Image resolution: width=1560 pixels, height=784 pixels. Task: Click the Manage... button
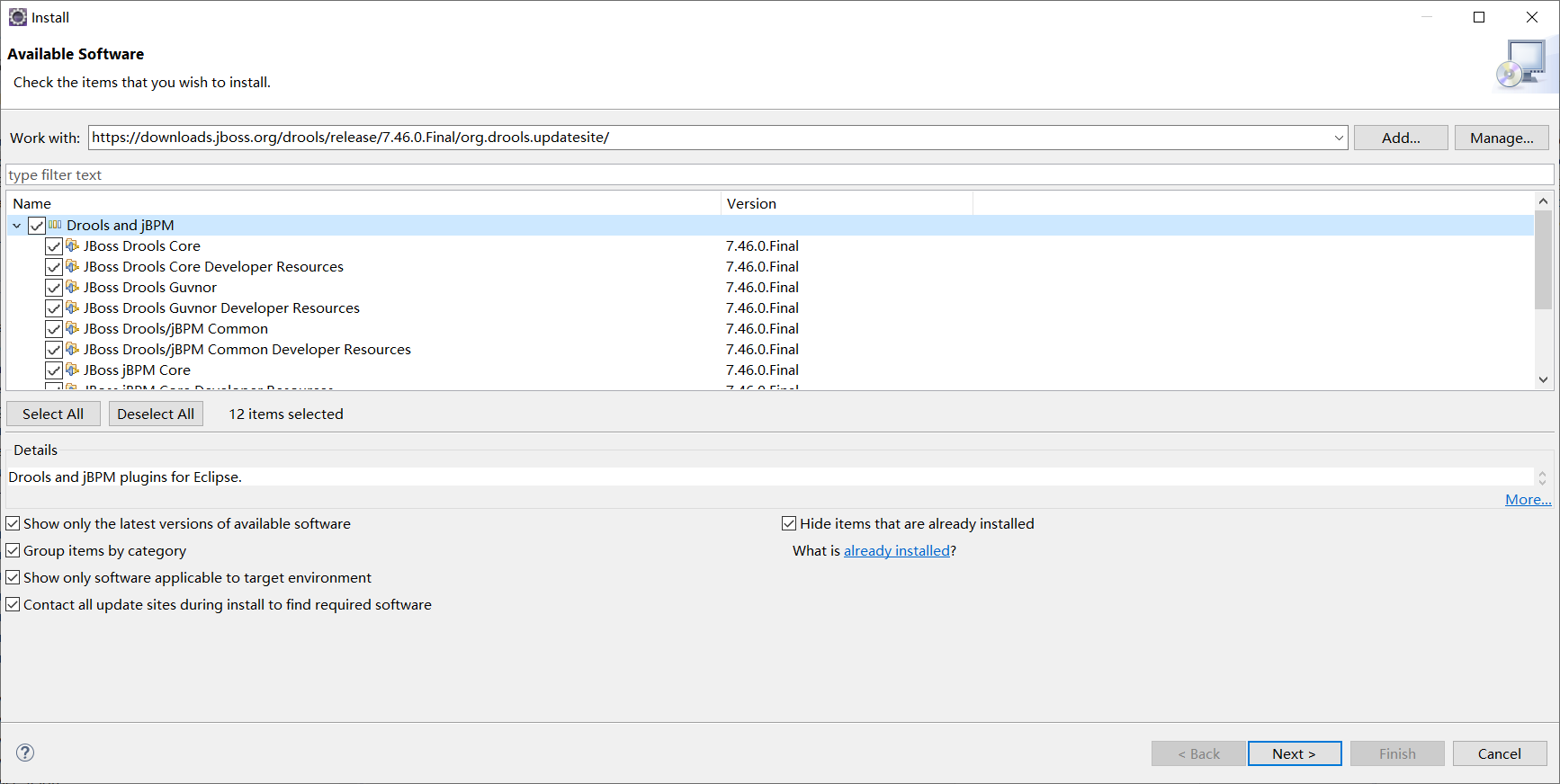tap(1502, 138)
